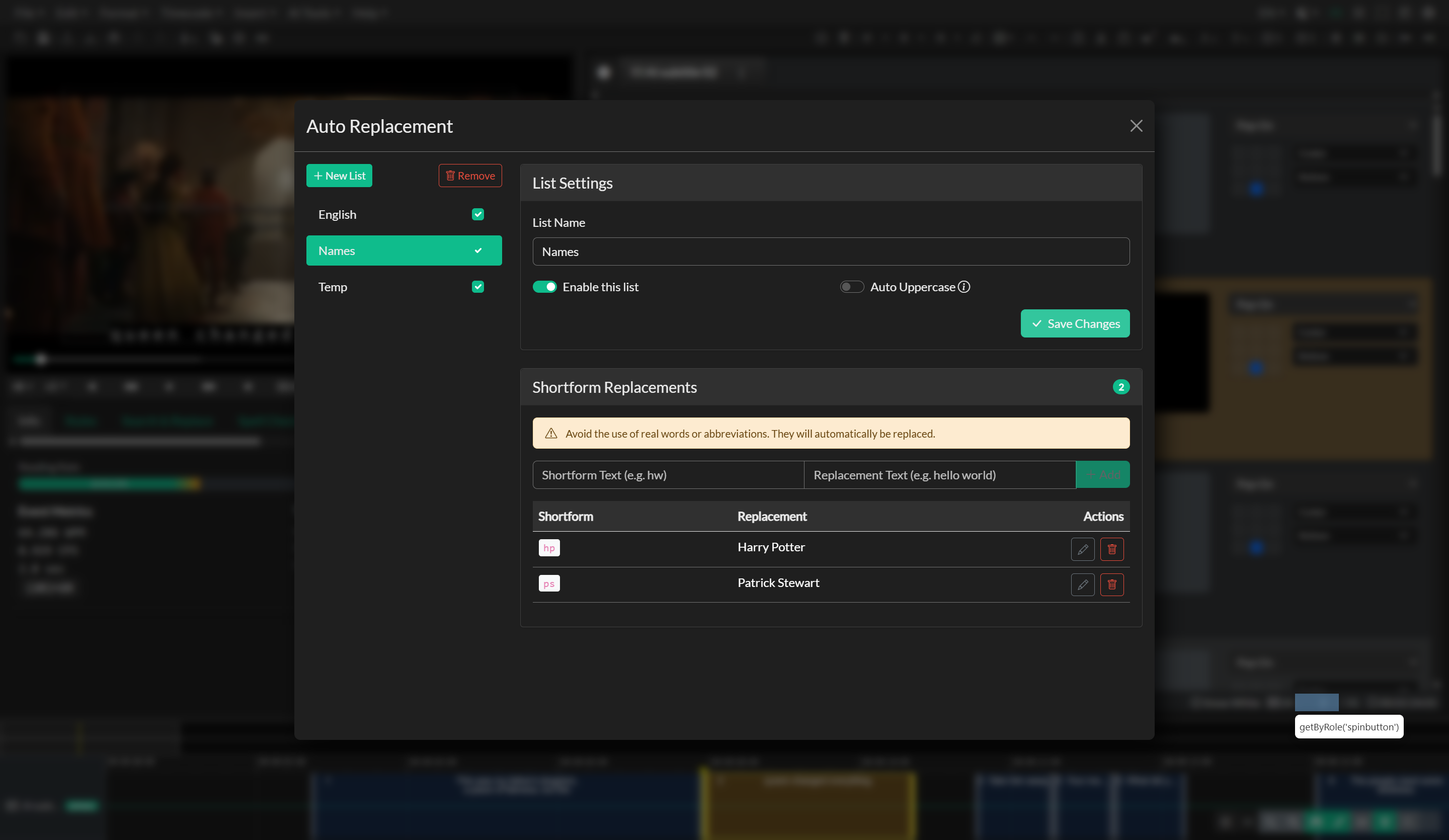Toggle the English list checkbox
This screenshot has height=840, width=1449.
click(478, 214)
